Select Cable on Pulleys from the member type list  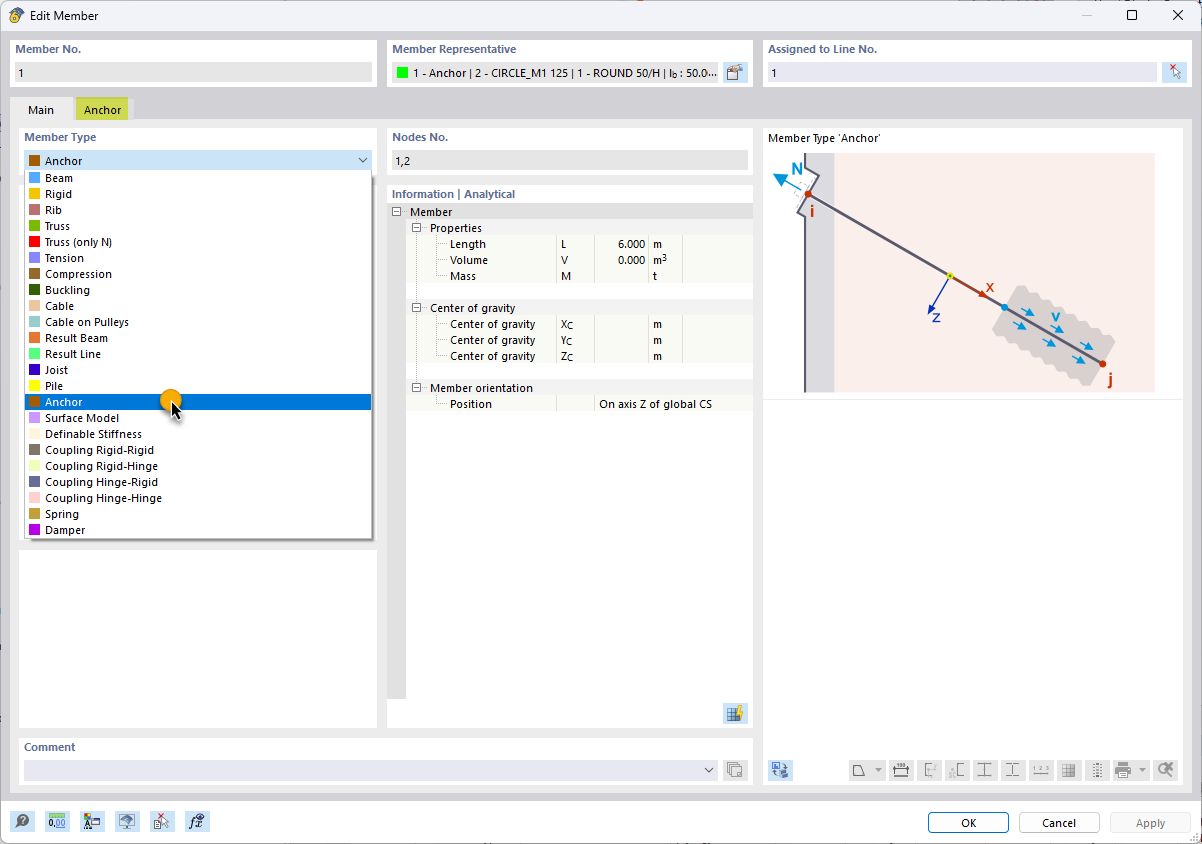[88, 322]
